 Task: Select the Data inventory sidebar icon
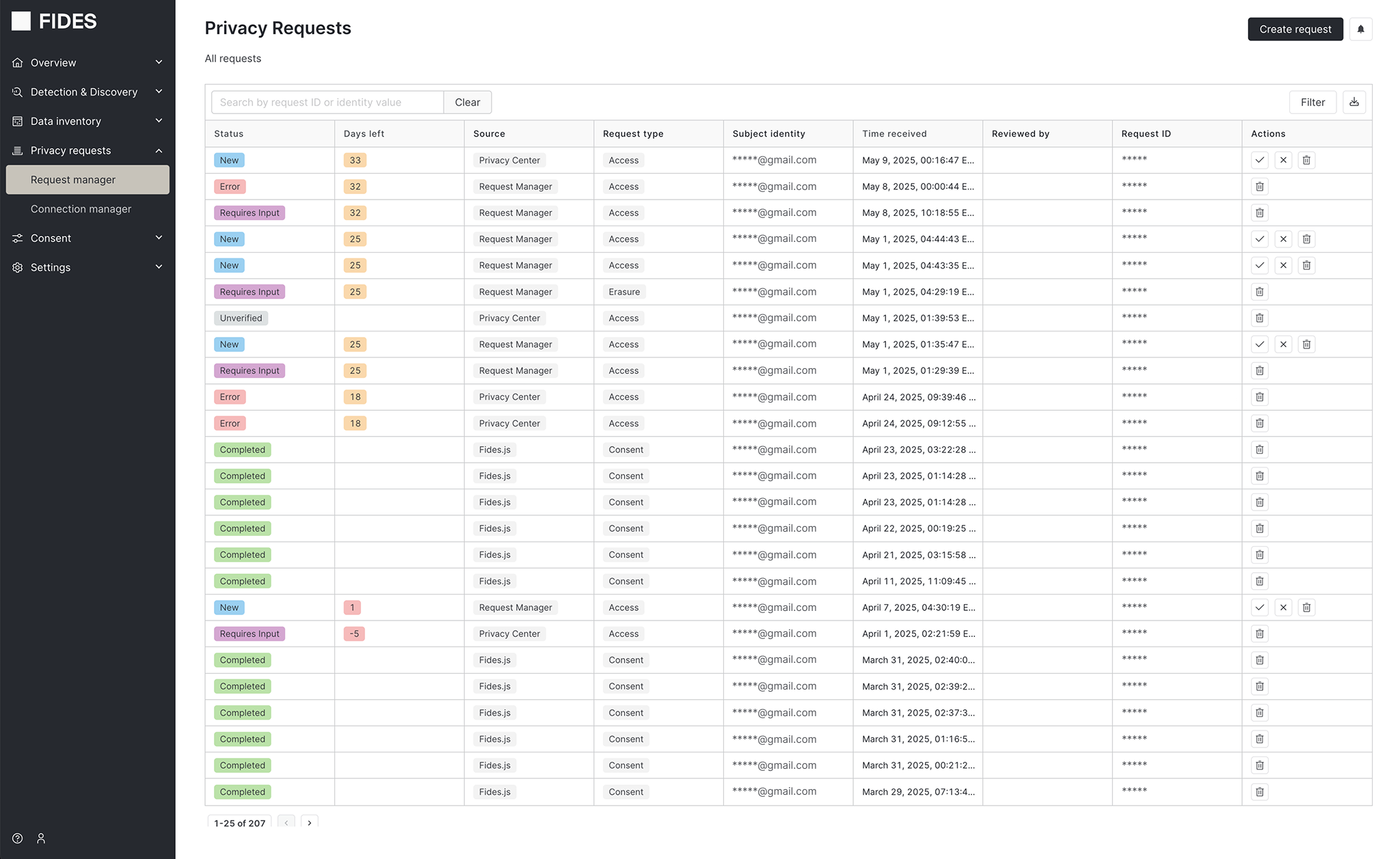coord(17,121)
